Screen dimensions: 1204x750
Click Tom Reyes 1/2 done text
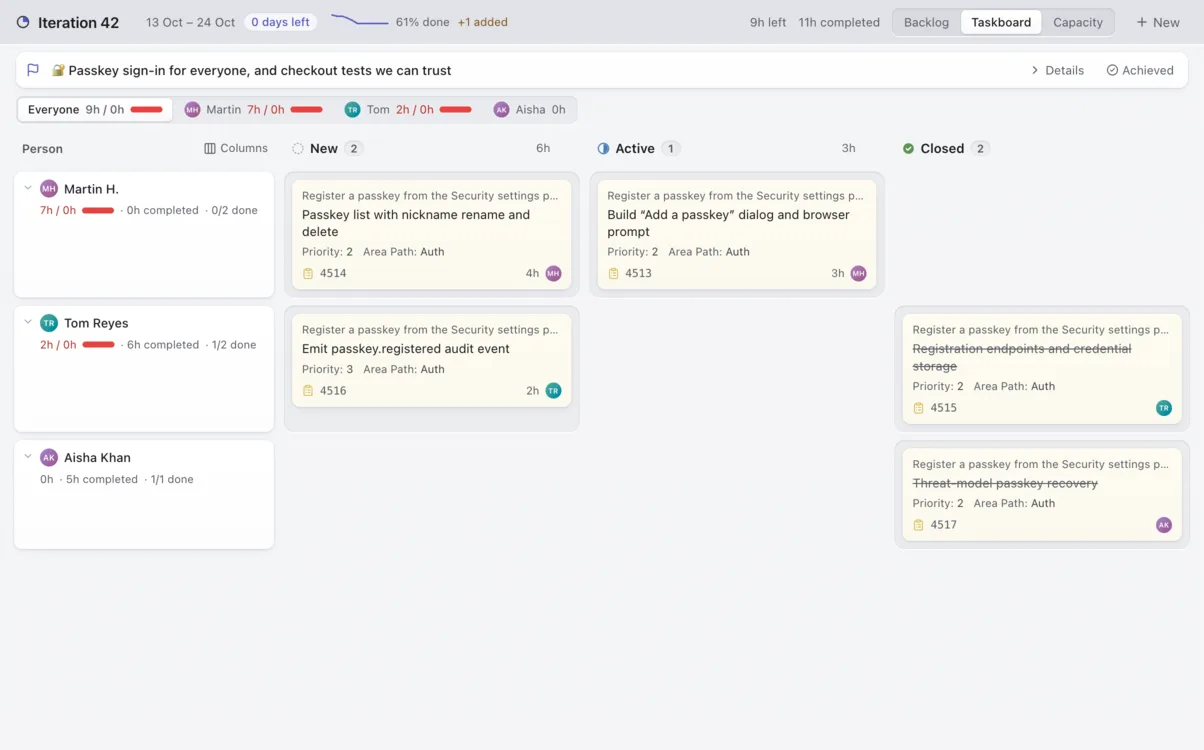[234, 345]
